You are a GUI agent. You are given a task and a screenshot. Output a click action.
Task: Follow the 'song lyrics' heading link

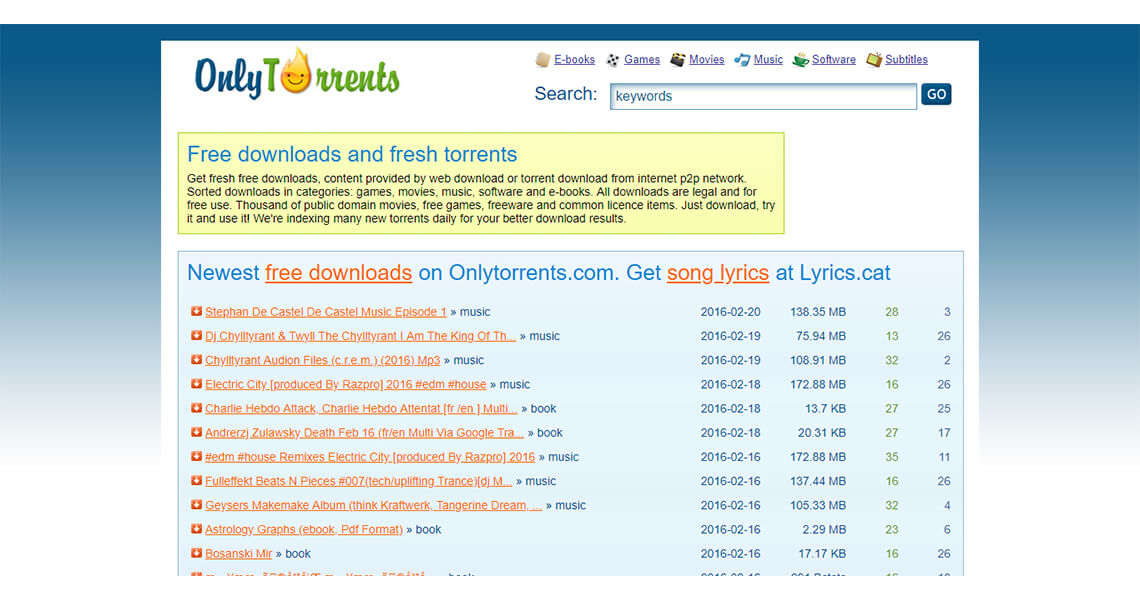coord(718,273)
